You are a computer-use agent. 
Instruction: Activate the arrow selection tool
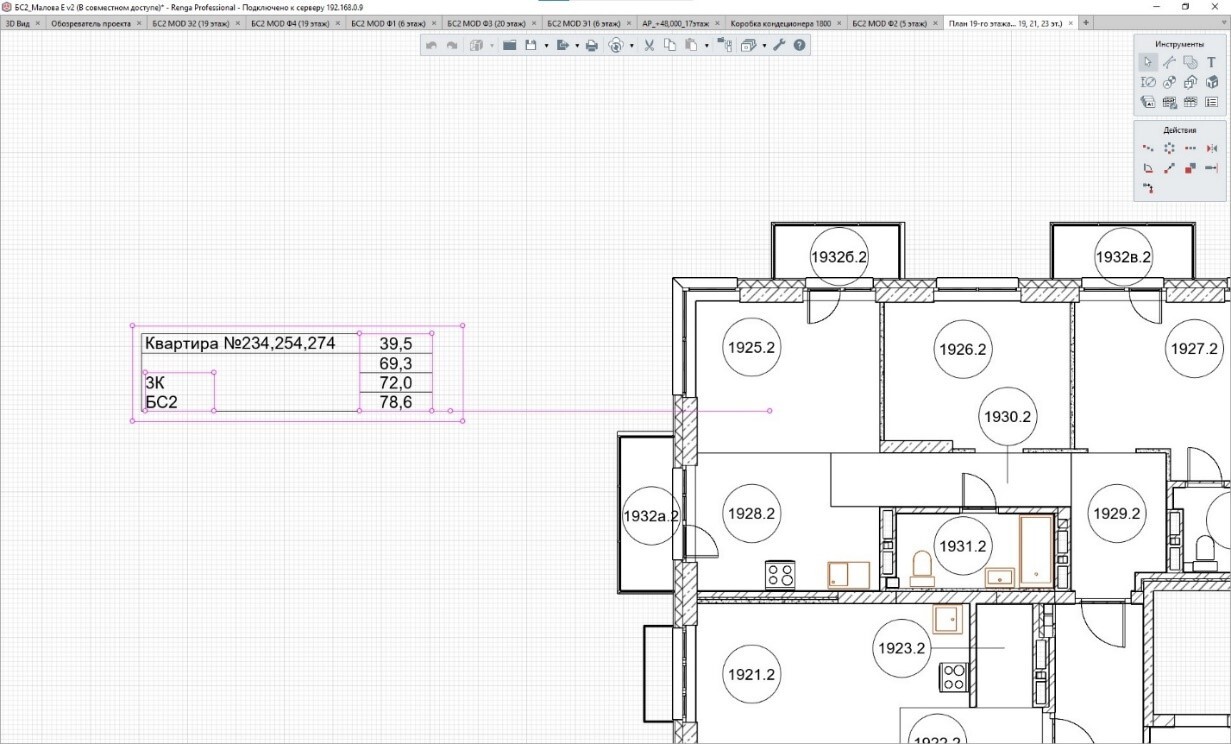[x=1148, y=62]
